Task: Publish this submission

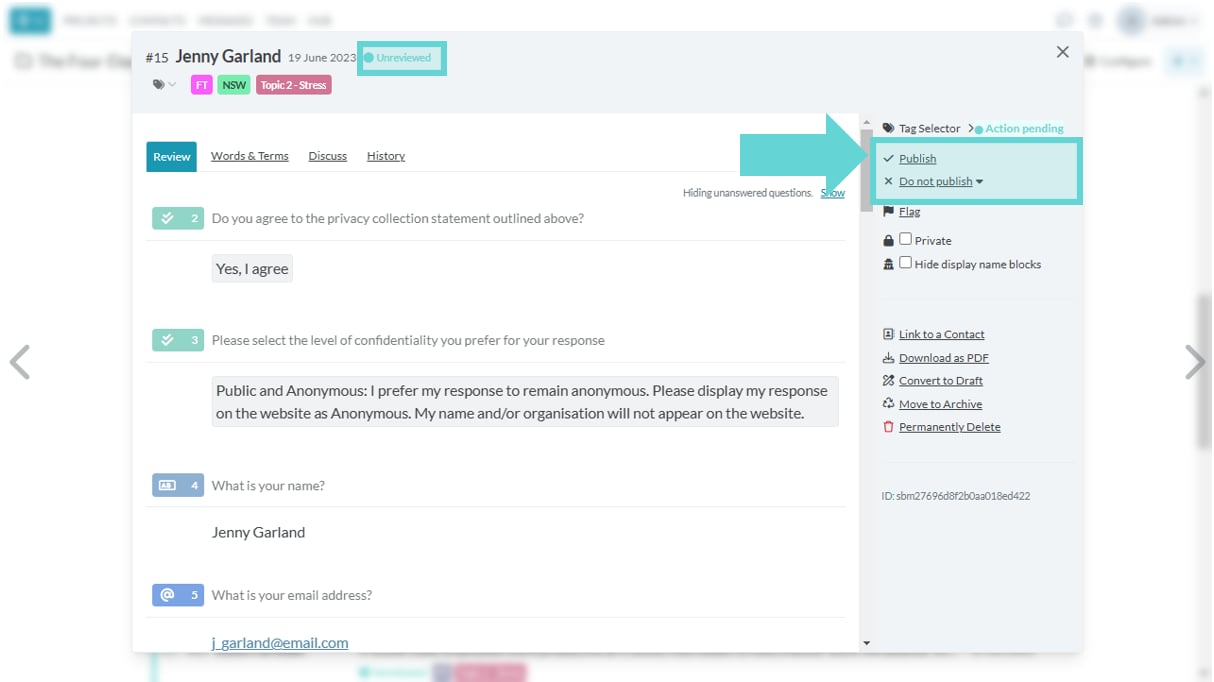Action: coord(917,159)
